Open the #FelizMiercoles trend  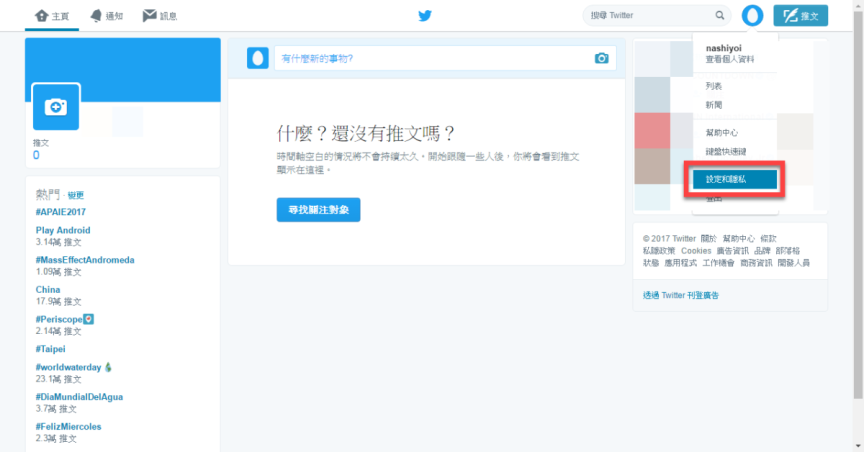pos(68,427)
